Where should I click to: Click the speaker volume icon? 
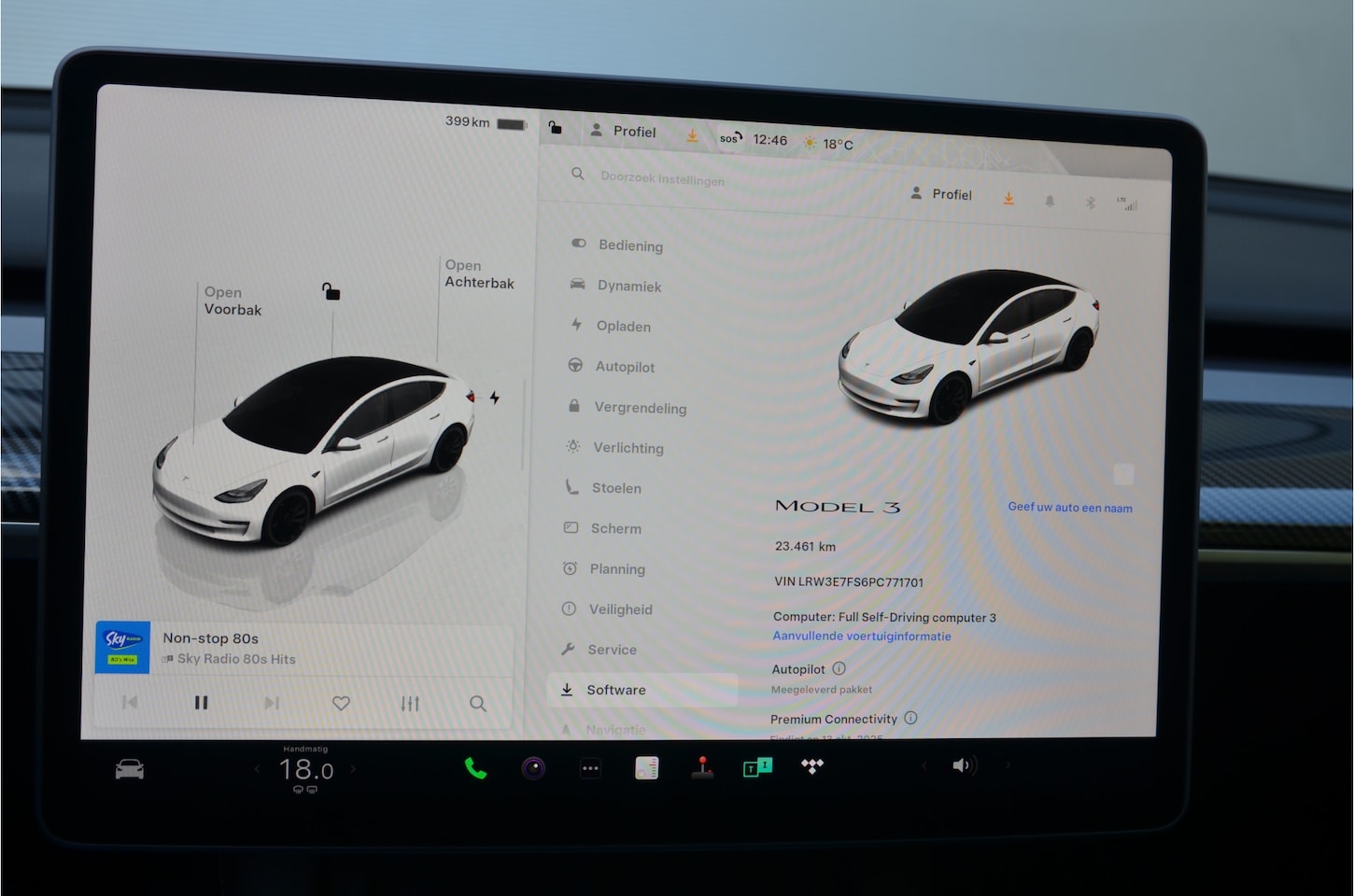point(963,765)
